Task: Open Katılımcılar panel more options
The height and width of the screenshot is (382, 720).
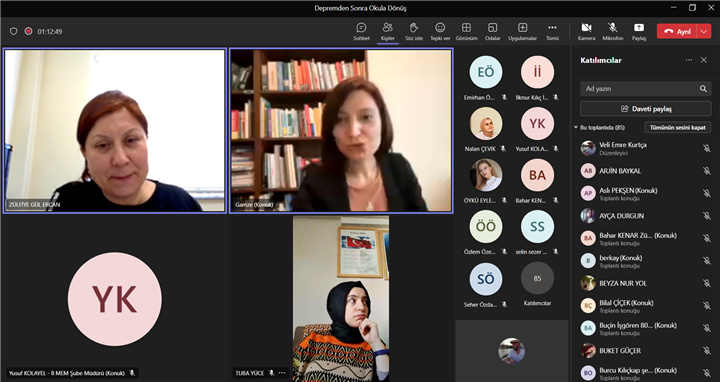Action: (x=689, y=60)
